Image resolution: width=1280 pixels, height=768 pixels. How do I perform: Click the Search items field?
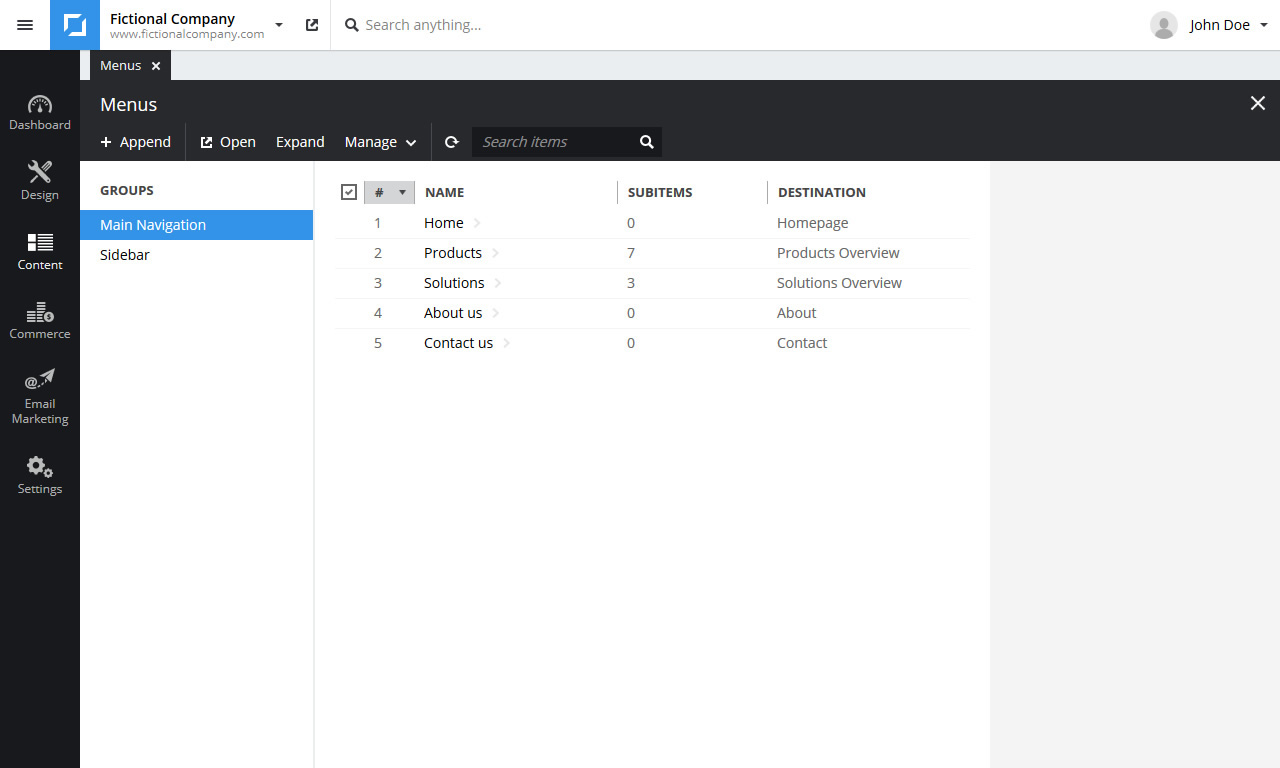(555, 142)
